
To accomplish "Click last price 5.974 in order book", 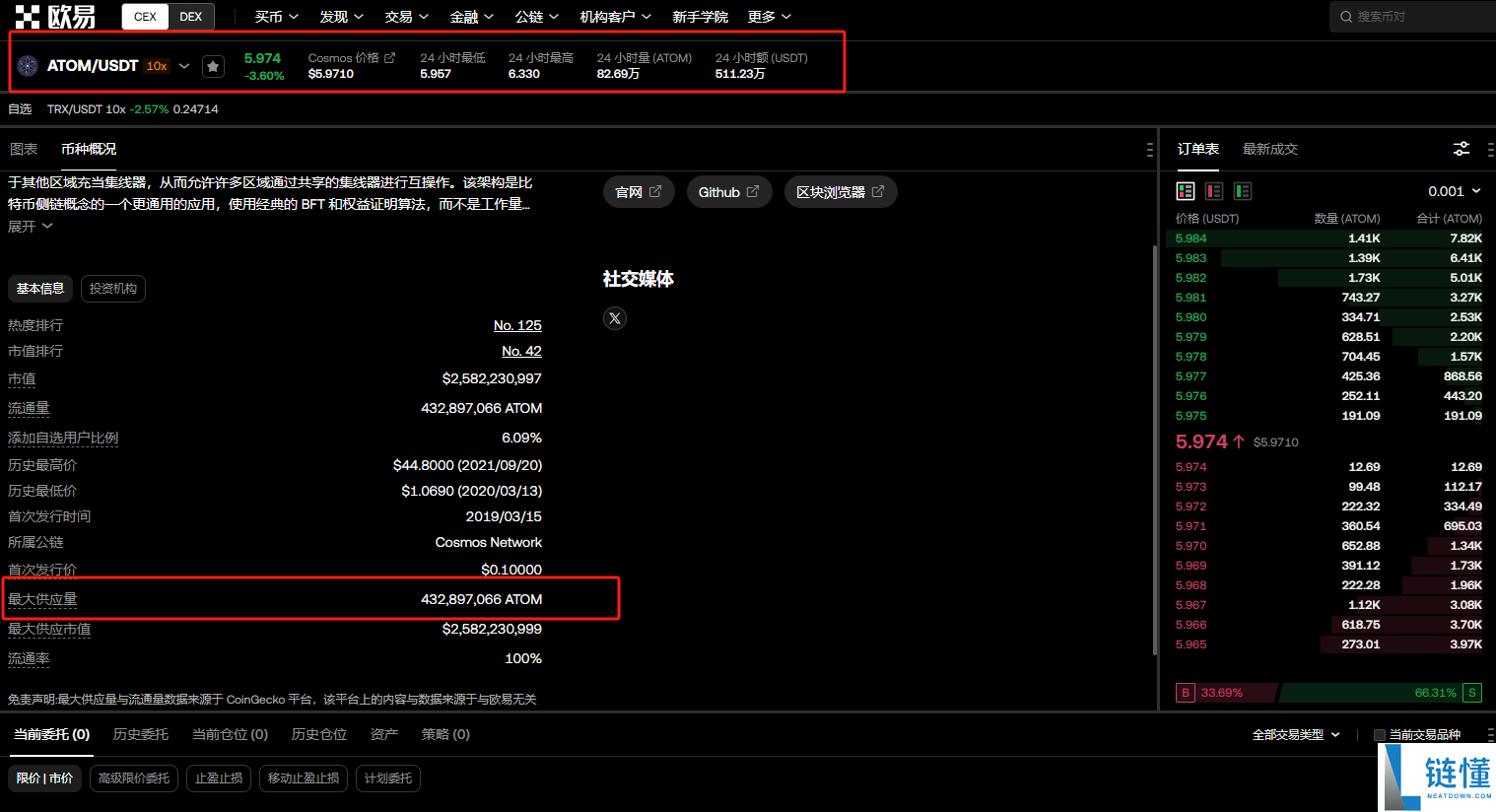I will [1201, 441].
